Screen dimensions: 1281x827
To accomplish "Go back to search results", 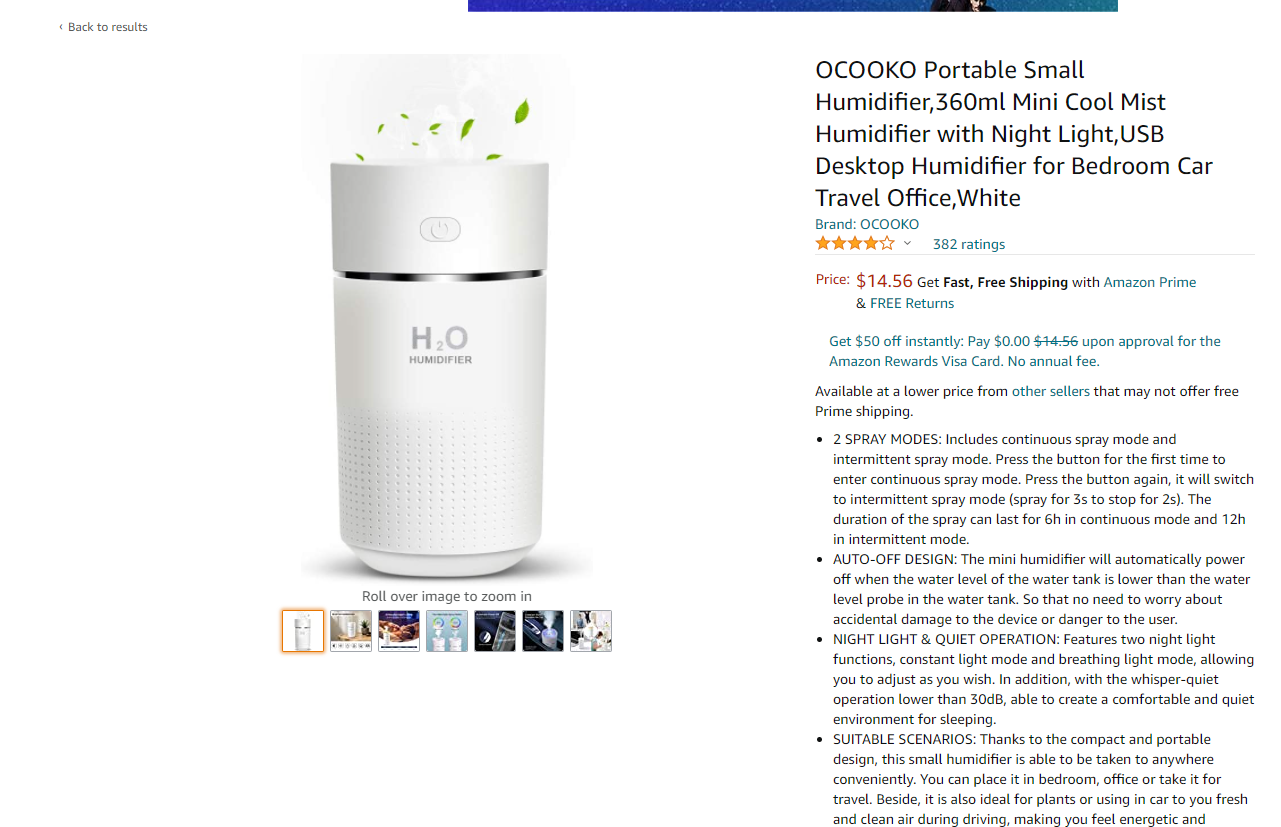I will [103, 27].
